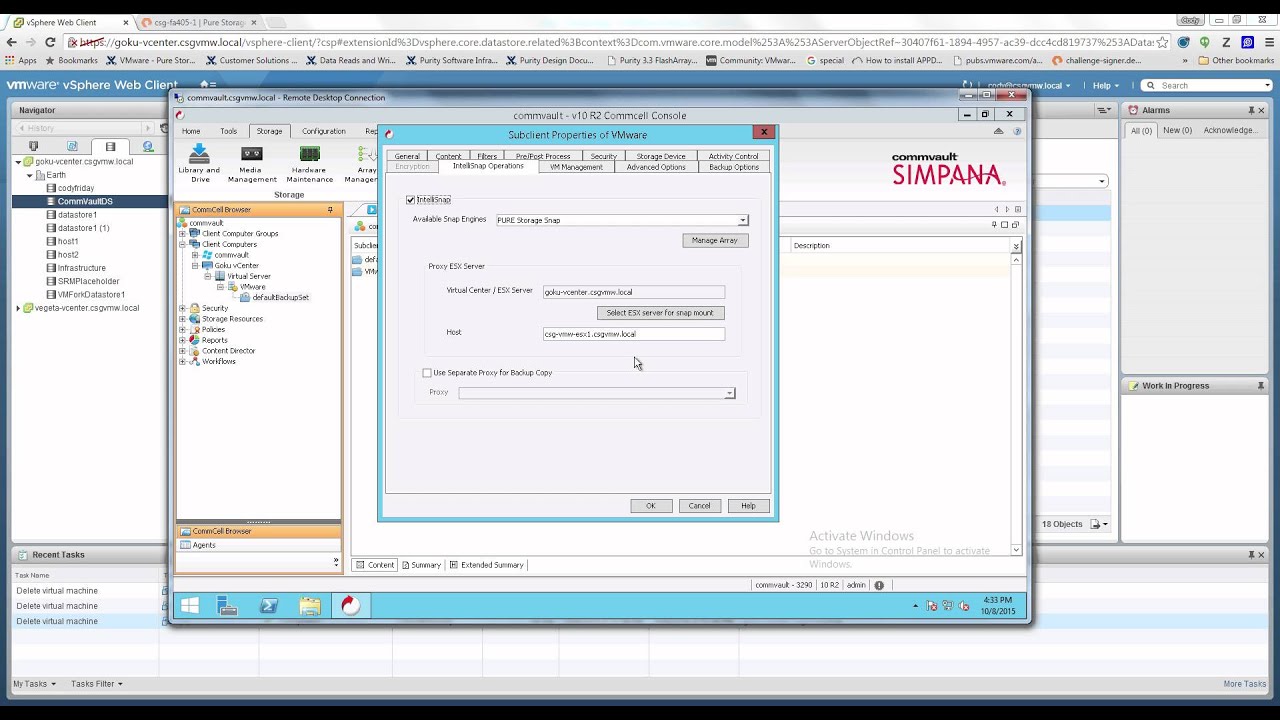The width and height of the screenshot is (1280, 720).
Task: Switch to the Pre/Post Process tab
Action: [x=543, y=156]
